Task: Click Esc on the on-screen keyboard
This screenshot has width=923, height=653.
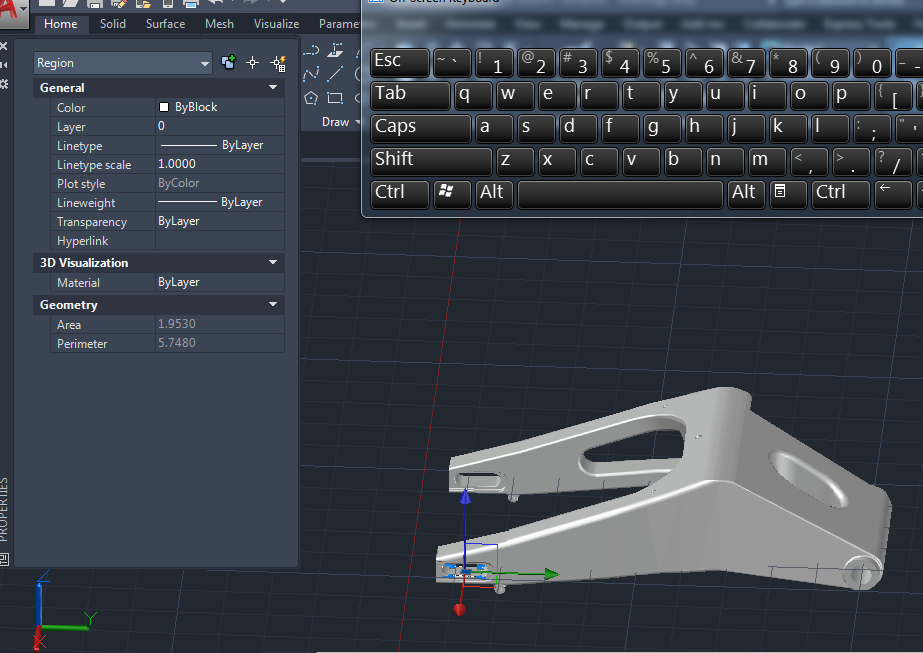Action: point(400,62)
